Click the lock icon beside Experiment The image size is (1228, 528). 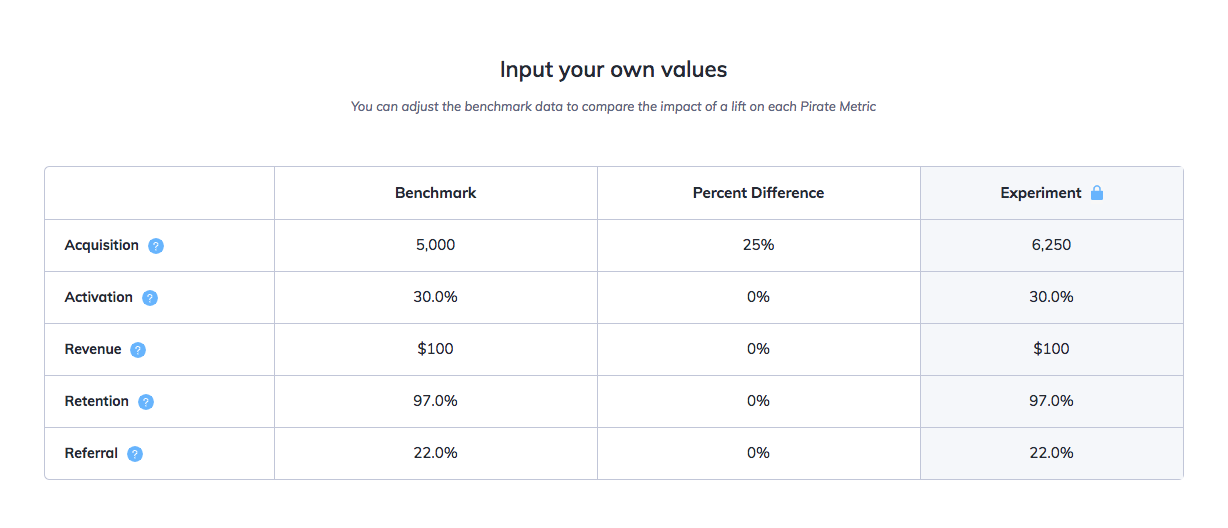pos(1097,193)
